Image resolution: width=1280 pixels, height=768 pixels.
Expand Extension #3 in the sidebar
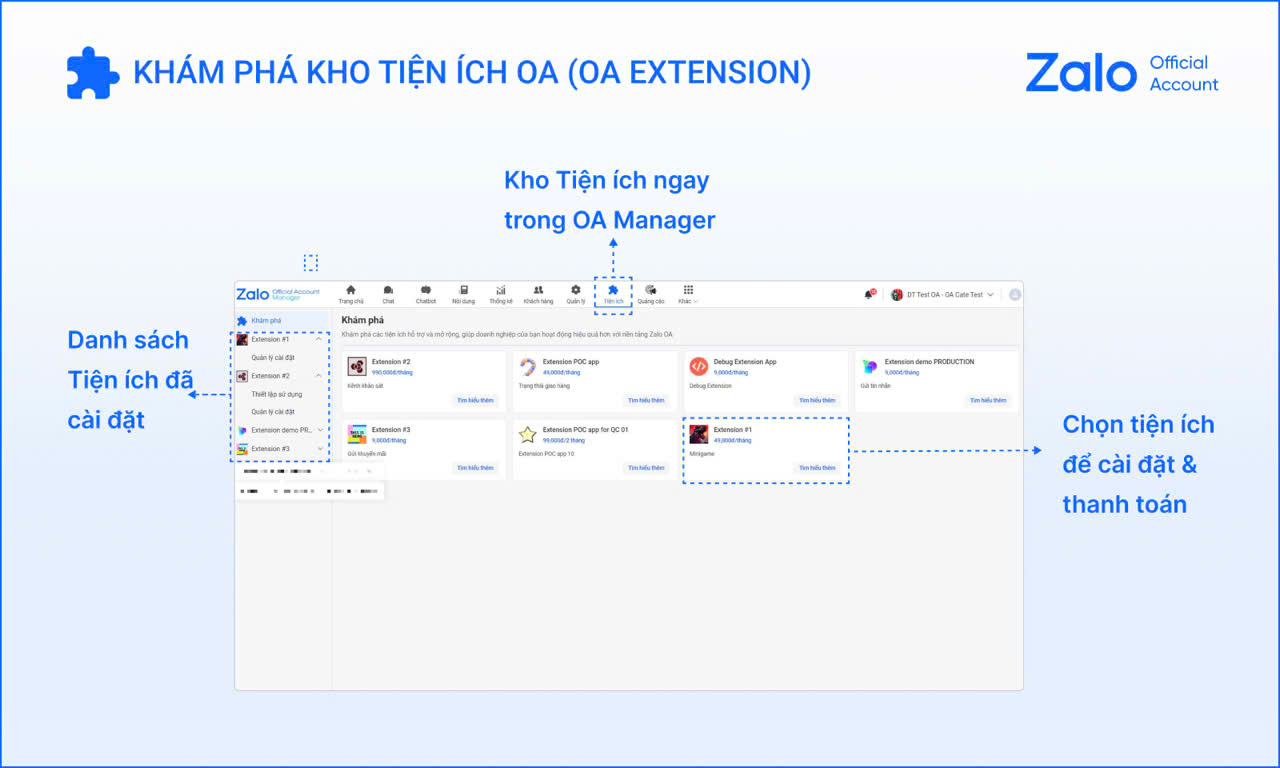[320, 449]
